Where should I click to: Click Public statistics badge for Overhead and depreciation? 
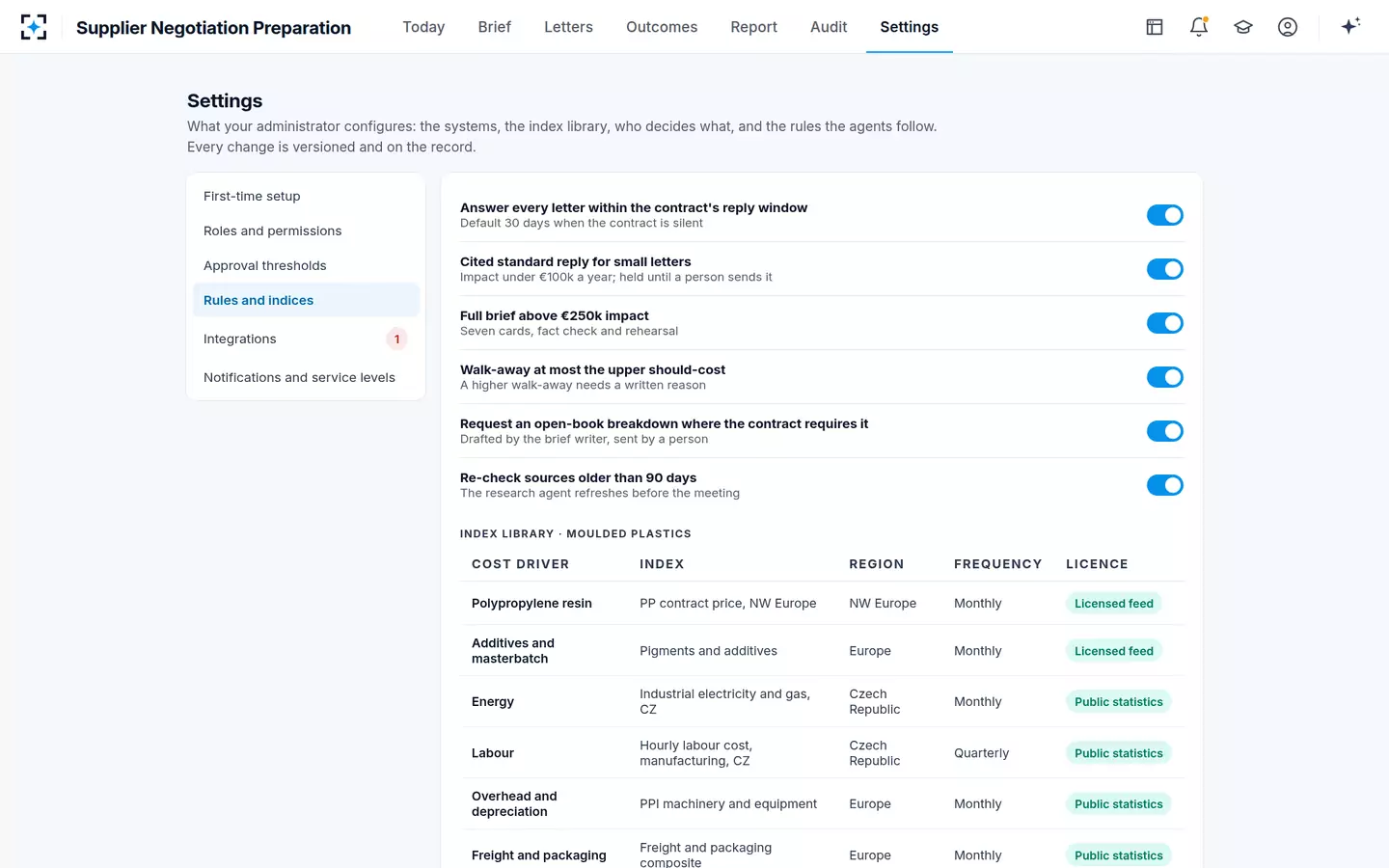(x=1119, y=803)
